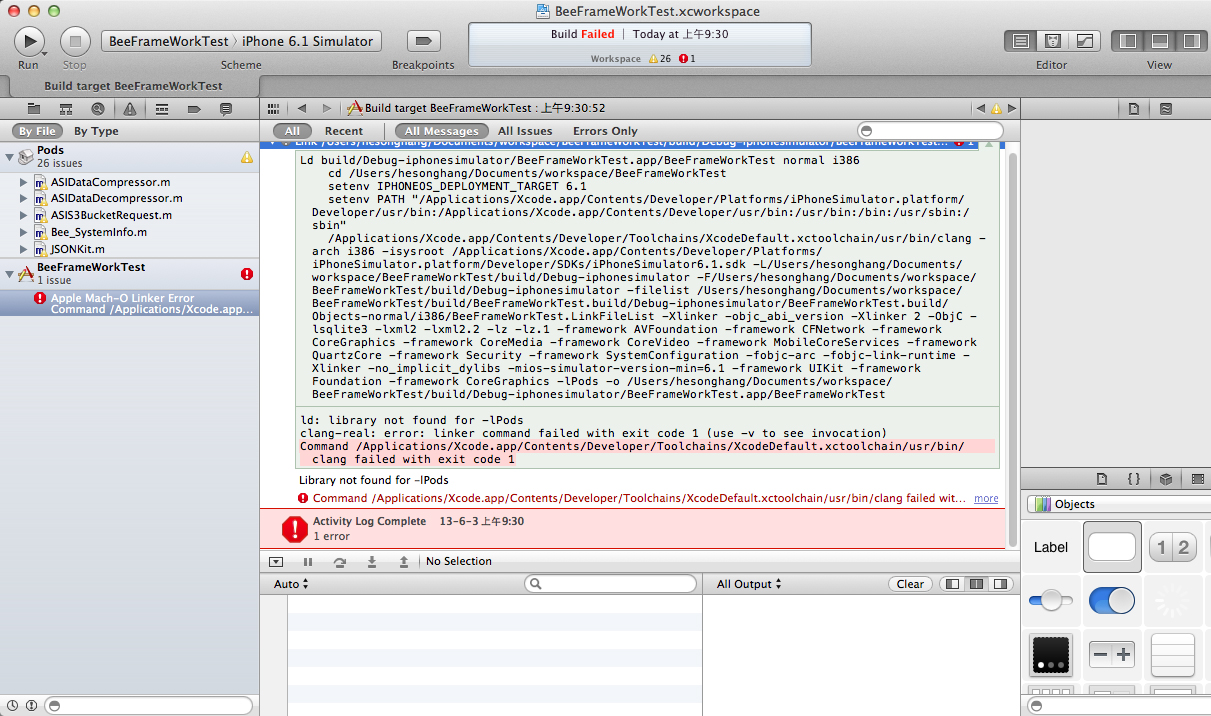Click the jump bar warning issue indicator
The height and width of the screenshot is (716, 1211).
pyautogui.click(x=995, y=108)
